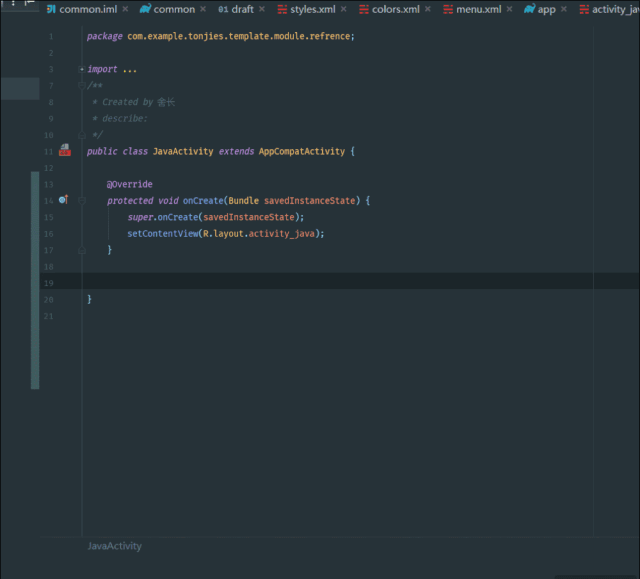This screenshot has height=579, width=640.
Task: Close the common gradle tab
Action: coord(203,9)
